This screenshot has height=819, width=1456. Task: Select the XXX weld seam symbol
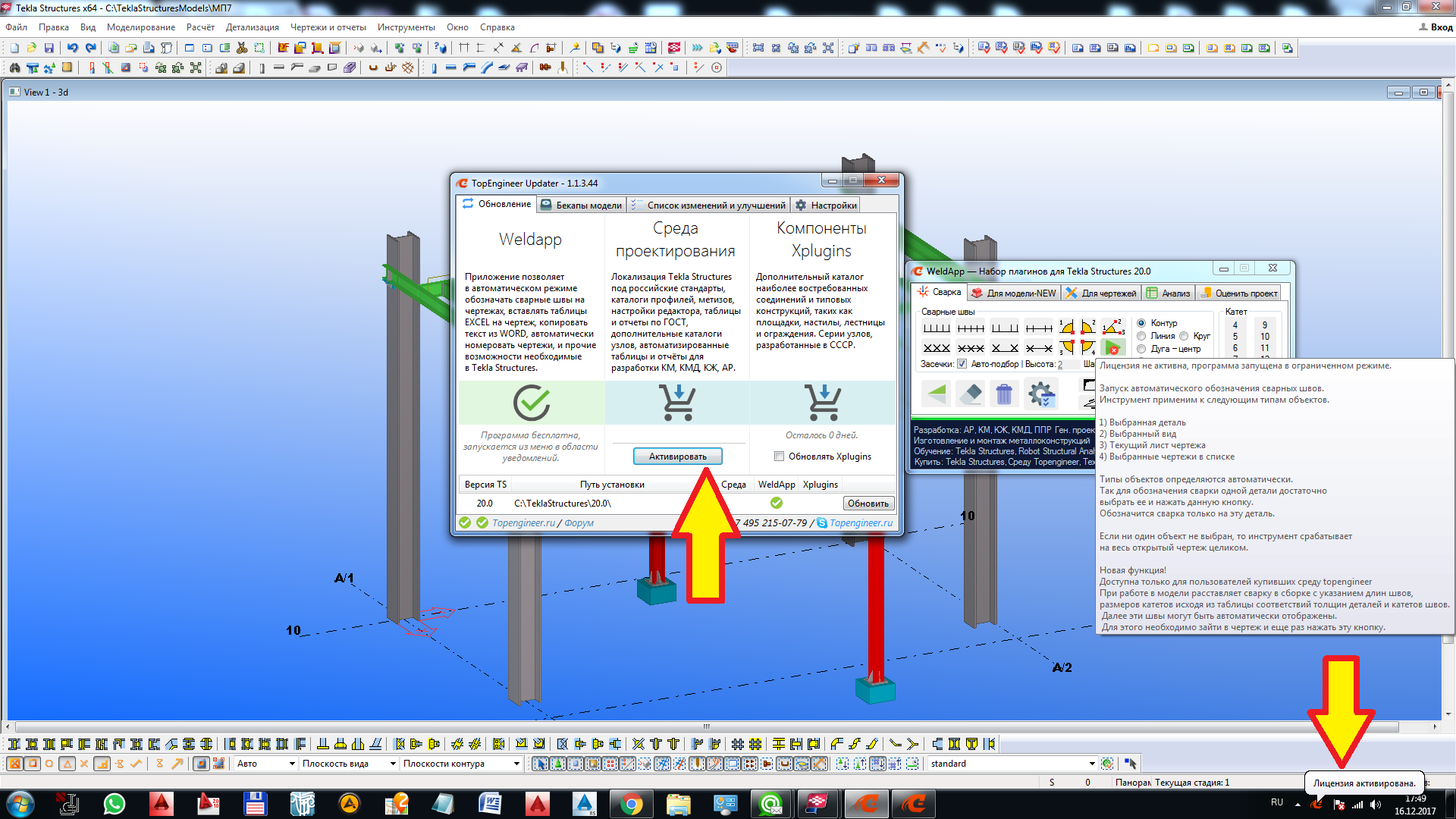[x=937, y=348]
